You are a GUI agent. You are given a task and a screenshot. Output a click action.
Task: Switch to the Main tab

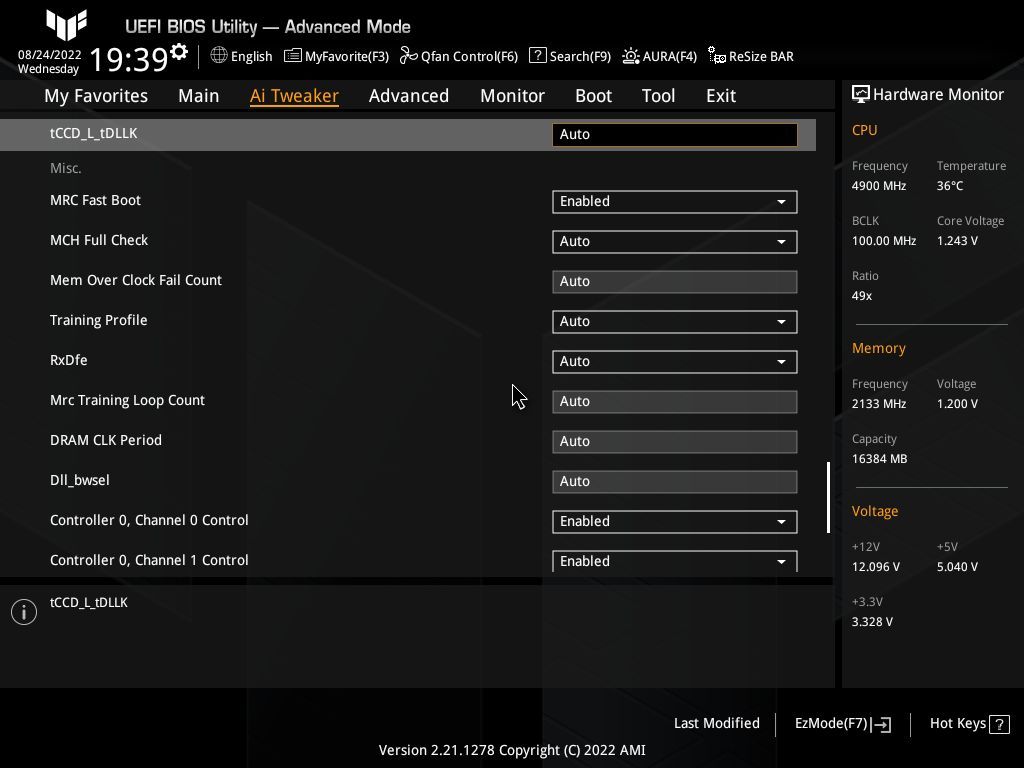click(x=199, y=96)
